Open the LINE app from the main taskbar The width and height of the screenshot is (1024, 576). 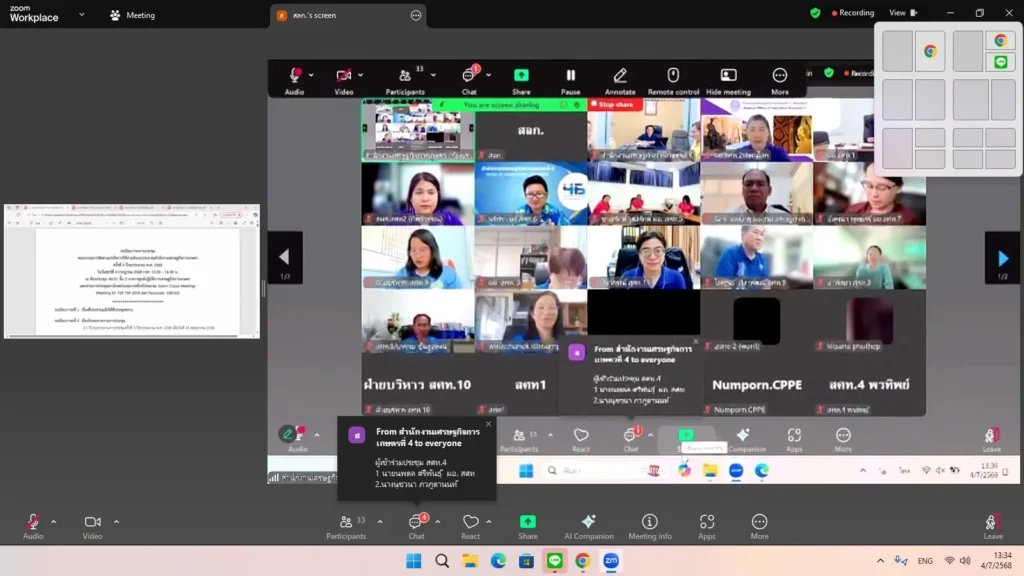[x=554, y=561]
